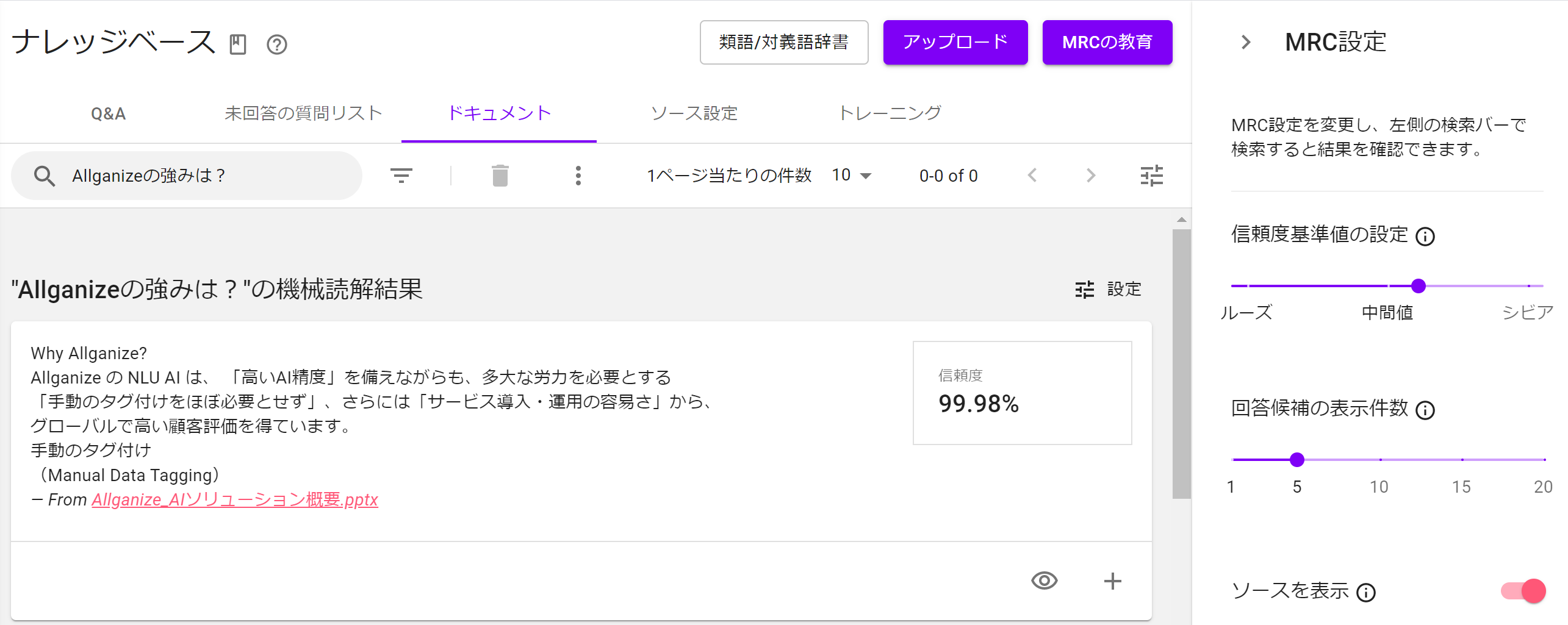
Task: Click the 0-0 of 0 pagination text
Action: point(948,176)
